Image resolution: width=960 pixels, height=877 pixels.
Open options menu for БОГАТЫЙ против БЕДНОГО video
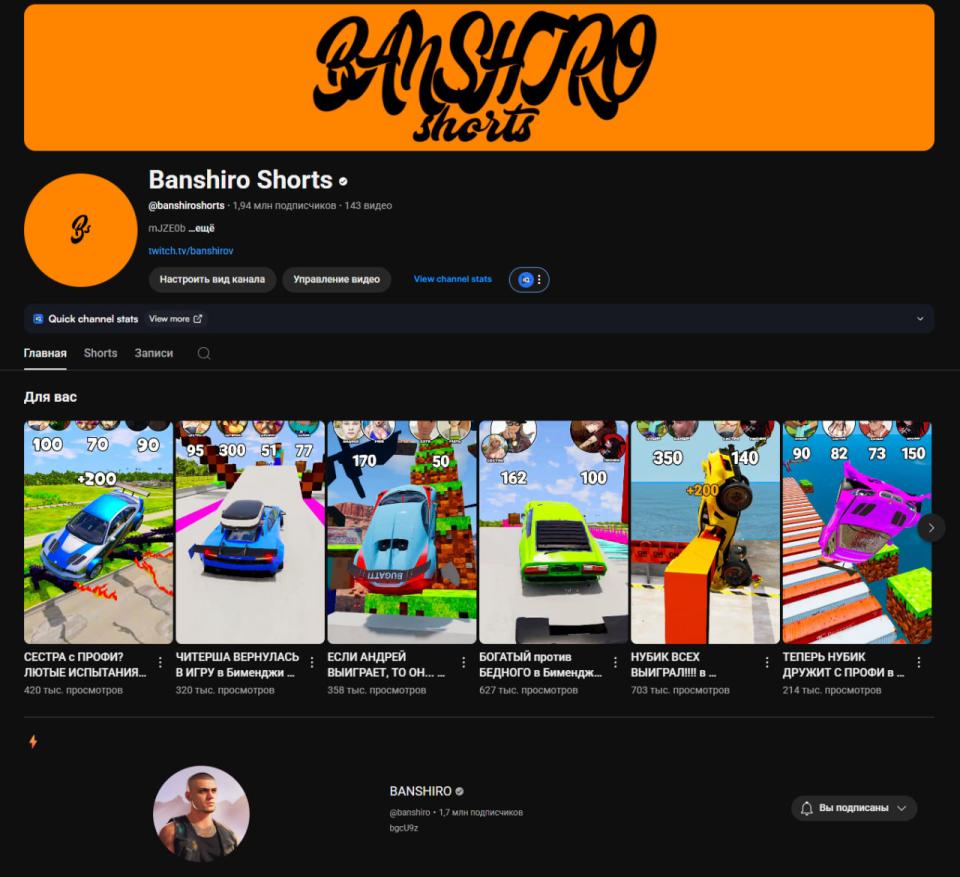[615, 662]
